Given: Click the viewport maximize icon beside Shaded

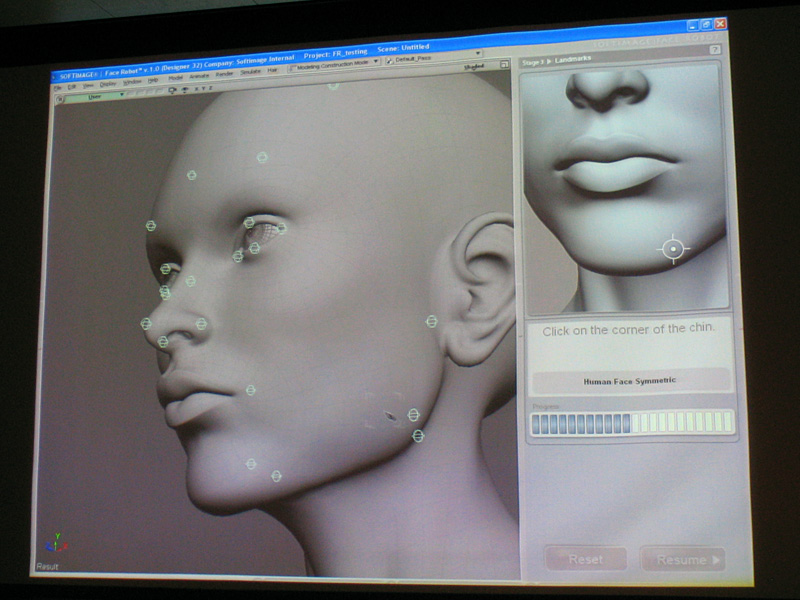Looking at the screenshot, I should click(504, 65).
